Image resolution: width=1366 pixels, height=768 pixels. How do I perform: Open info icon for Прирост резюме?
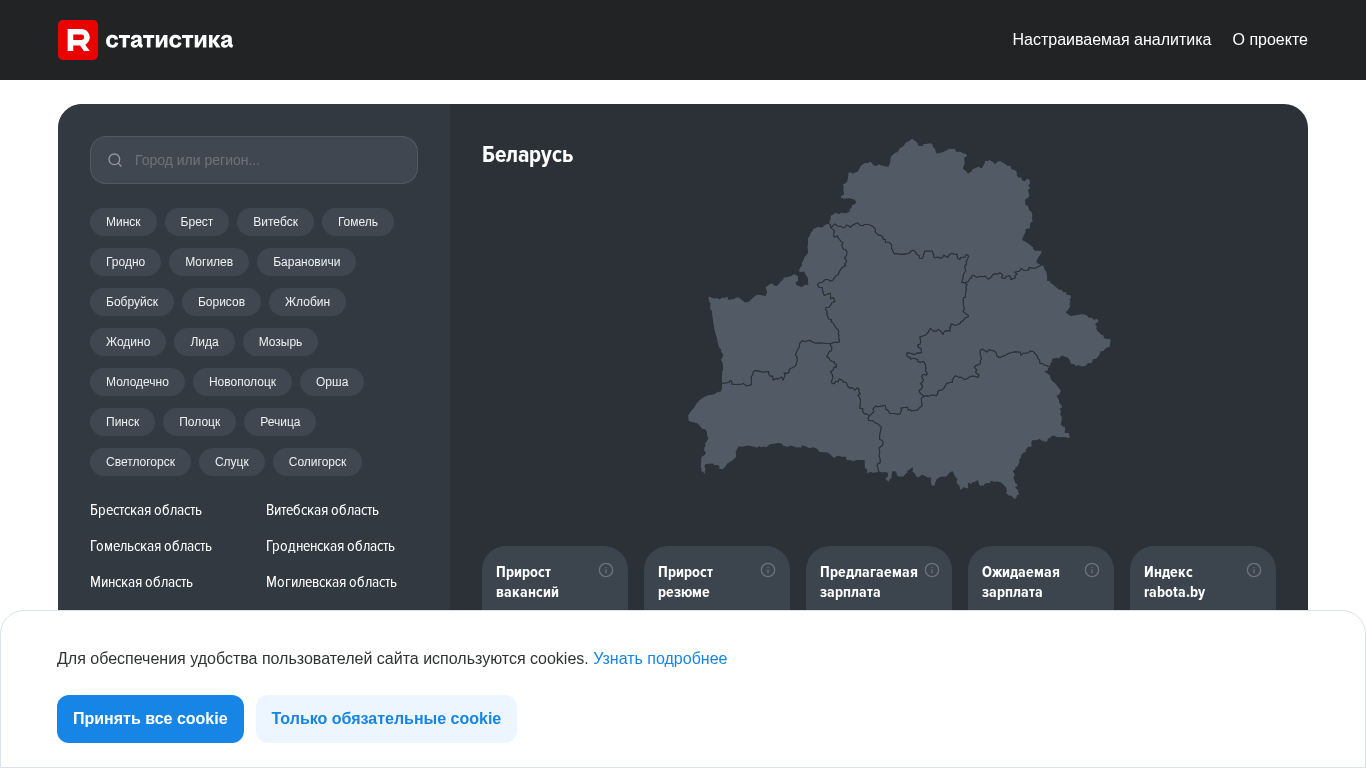pyautogui.click(x=768, y=570)
